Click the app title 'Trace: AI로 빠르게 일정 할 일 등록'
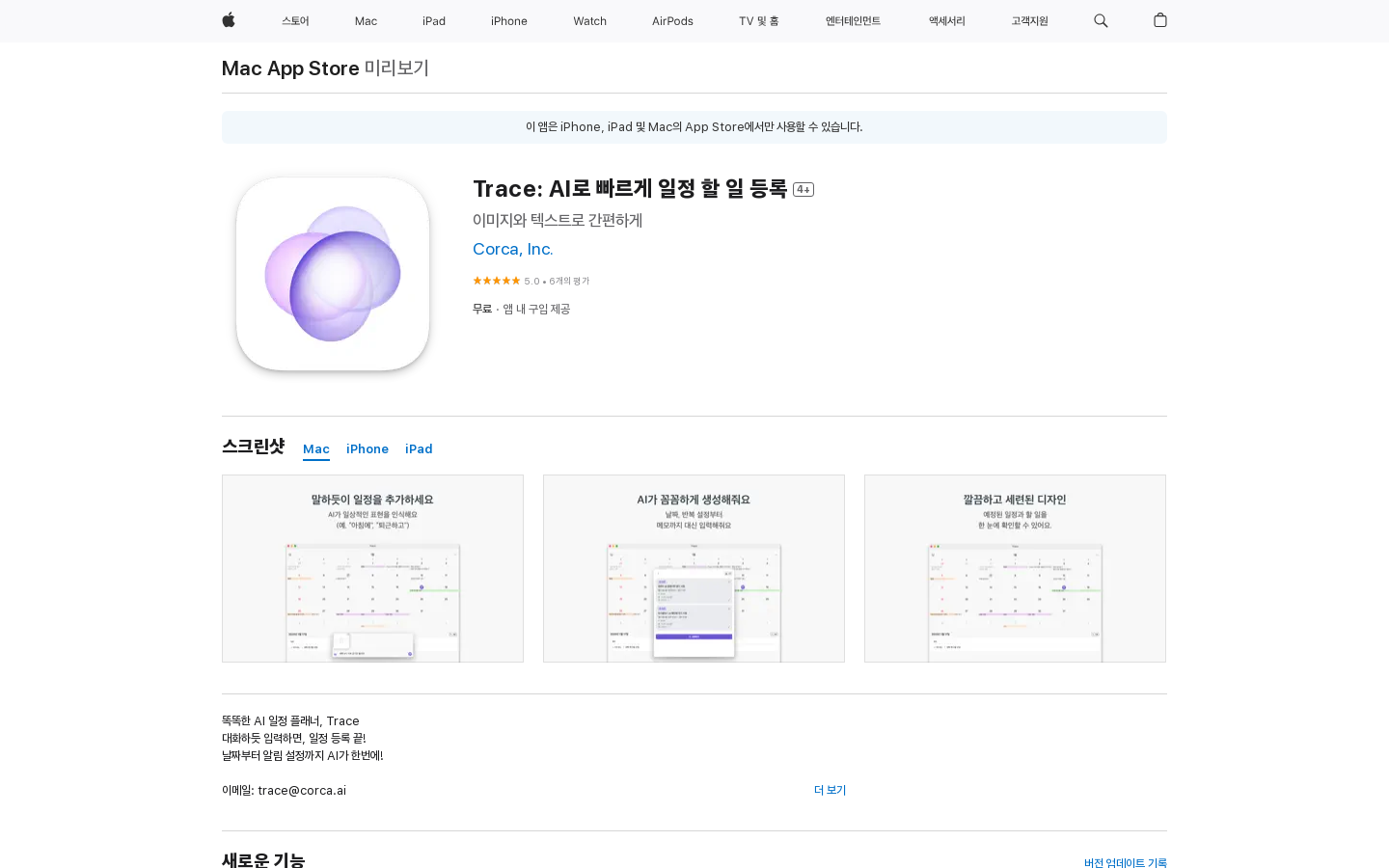1389x868 pixels. click(630, 188)
